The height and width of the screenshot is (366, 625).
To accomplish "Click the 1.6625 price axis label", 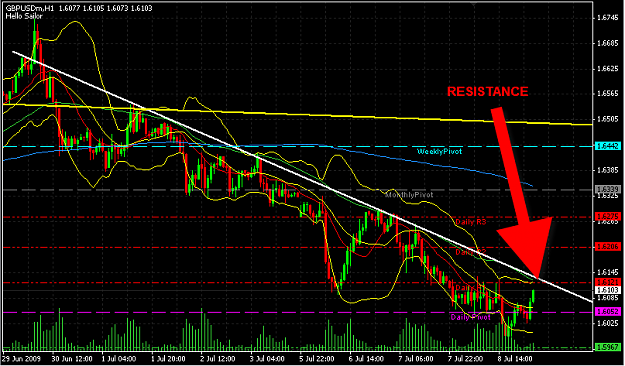I will (x=608, y=69).
